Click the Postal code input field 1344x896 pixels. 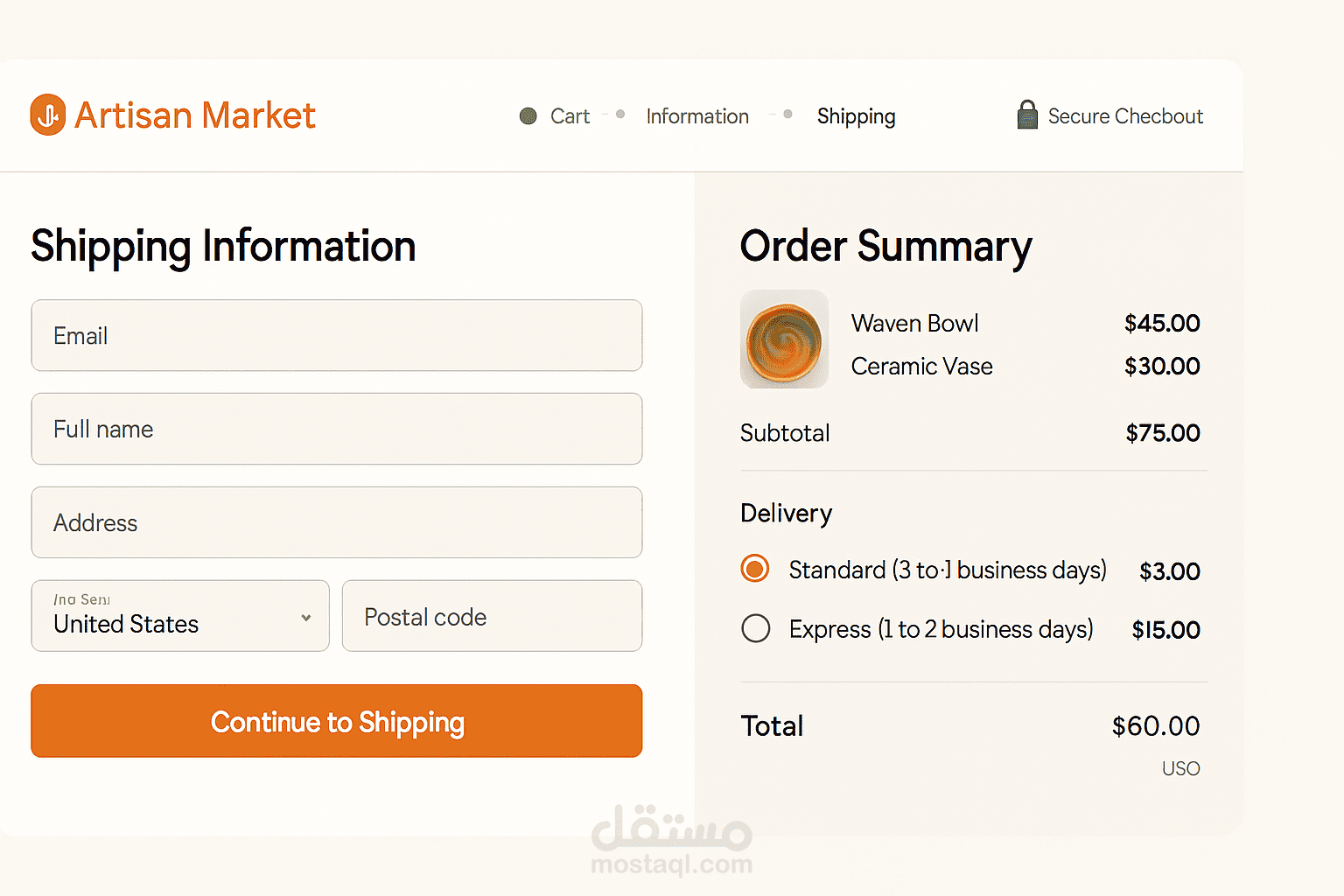[492, 616]
